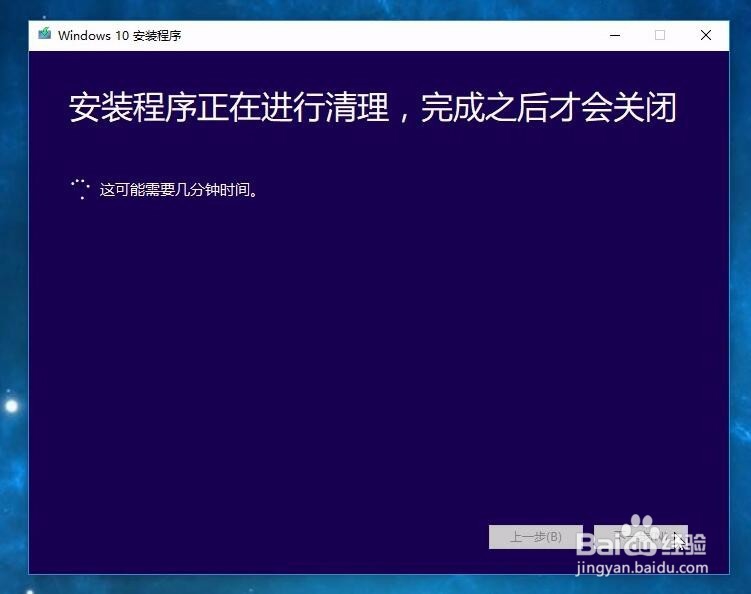Minimize the Windows 10 安装程序 window
751x594 pixels.
click(615, 35)
